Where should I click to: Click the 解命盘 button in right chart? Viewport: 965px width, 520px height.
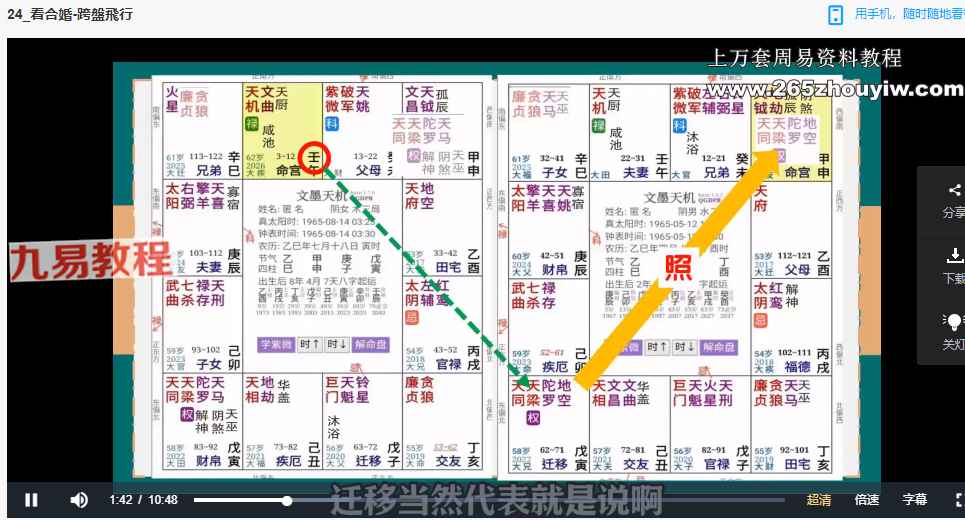pos(718,347)
